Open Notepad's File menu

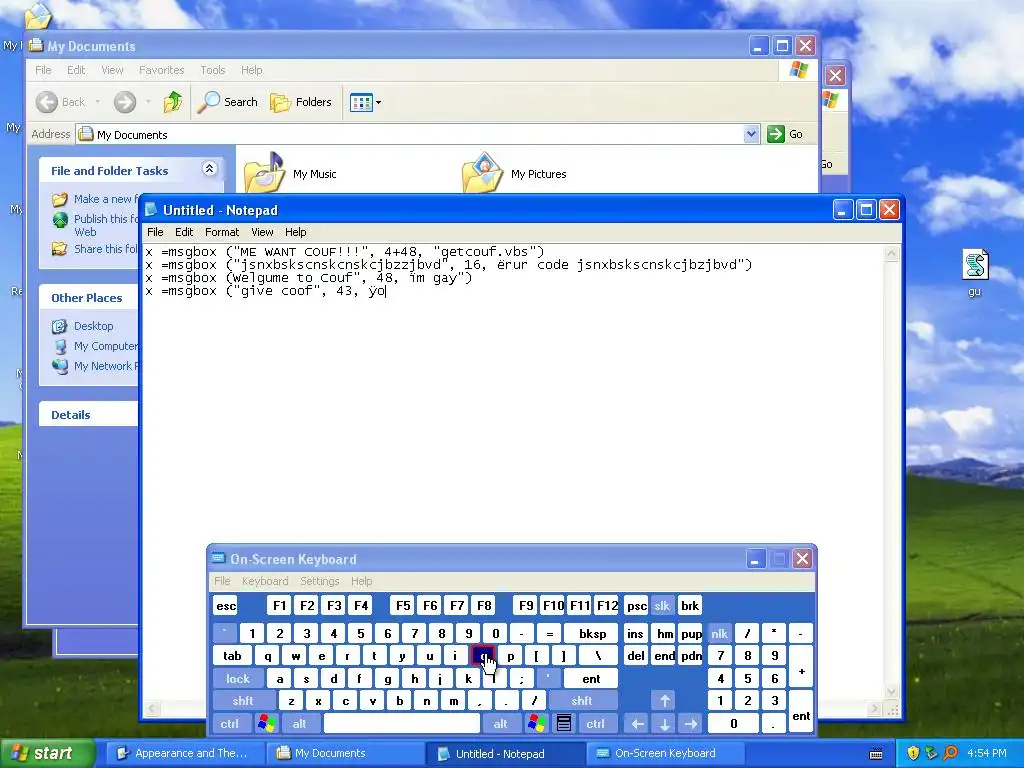coord(155,232)
